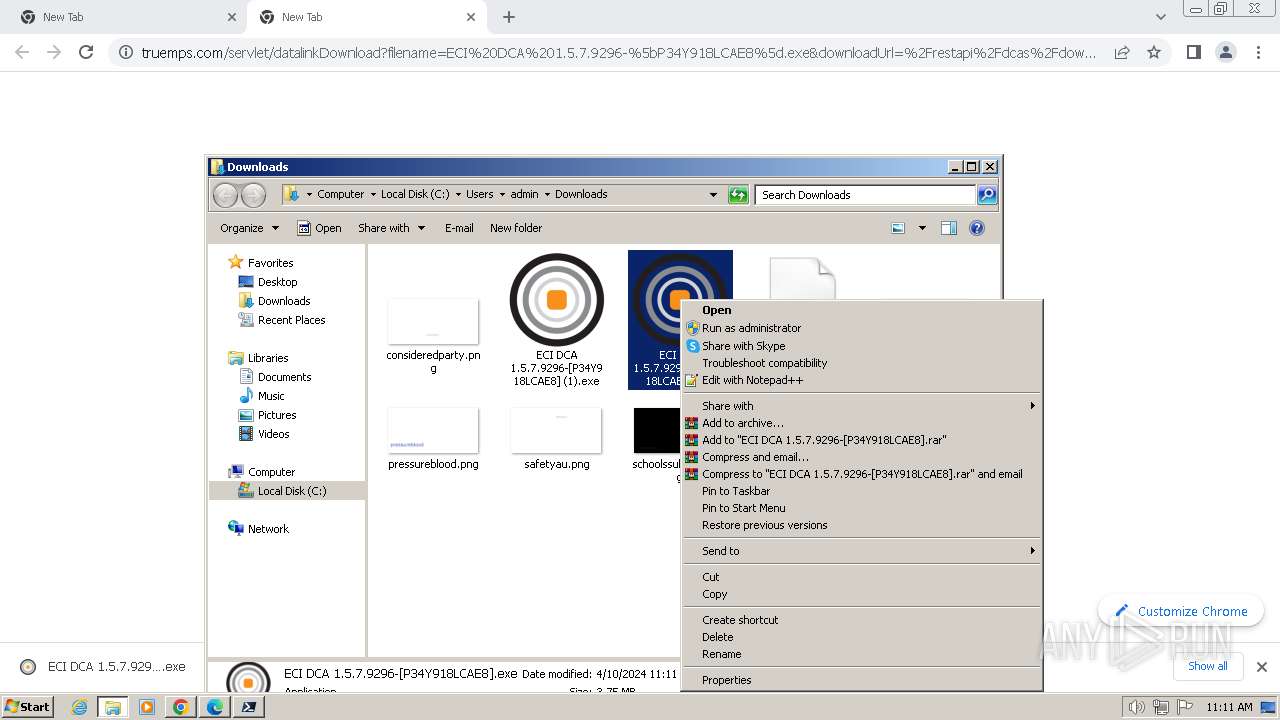Choose Compress and email... entry
1280x720 pixels.
tap(755, 457)
